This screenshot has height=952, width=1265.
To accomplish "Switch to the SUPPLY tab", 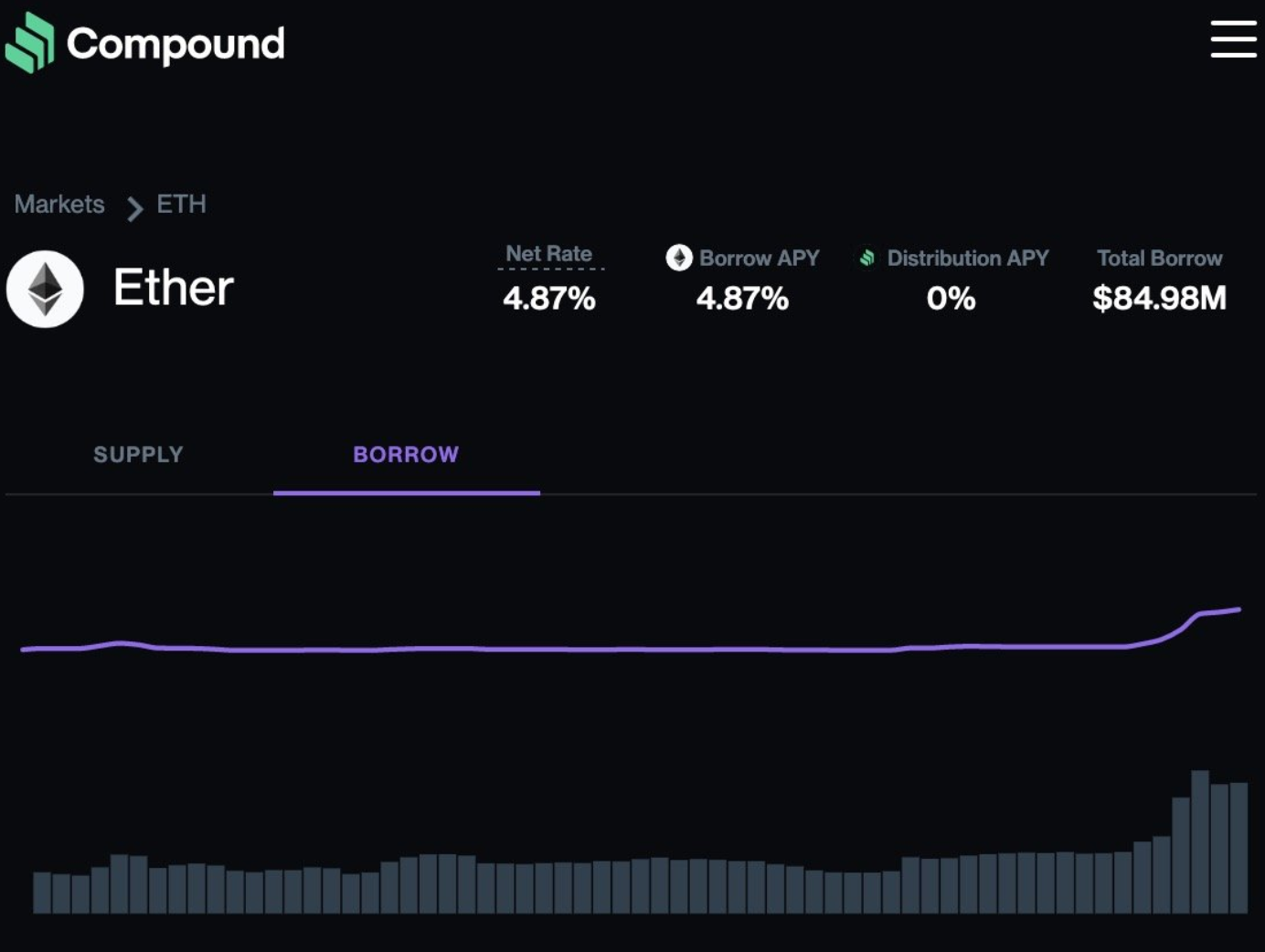I will 138,454.
